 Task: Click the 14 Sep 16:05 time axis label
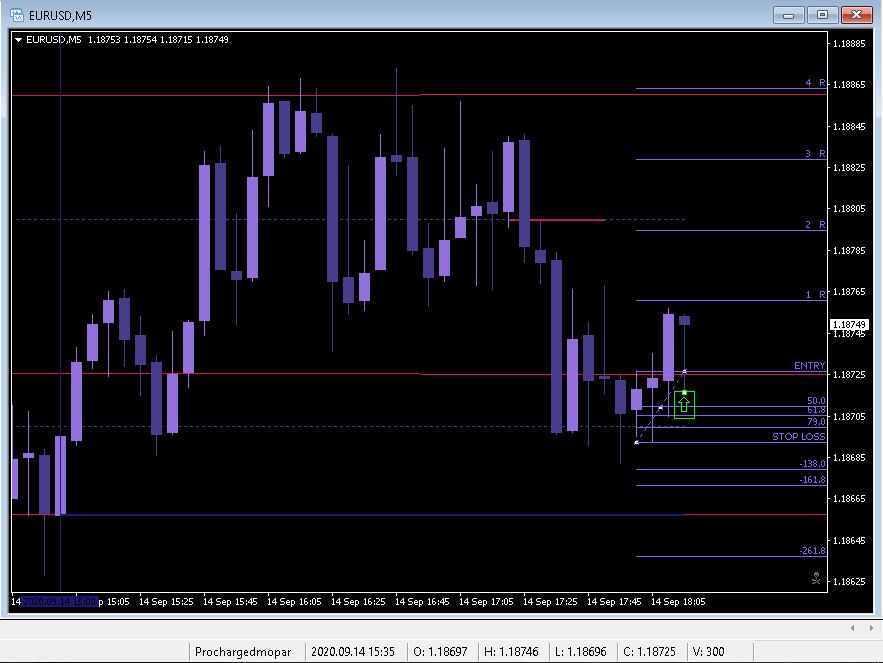294,602
